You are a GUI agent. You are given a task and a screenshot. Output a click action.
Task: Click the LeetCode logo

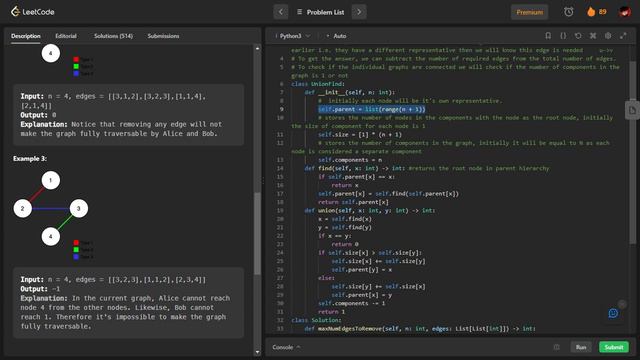click(x=33, y=12)
